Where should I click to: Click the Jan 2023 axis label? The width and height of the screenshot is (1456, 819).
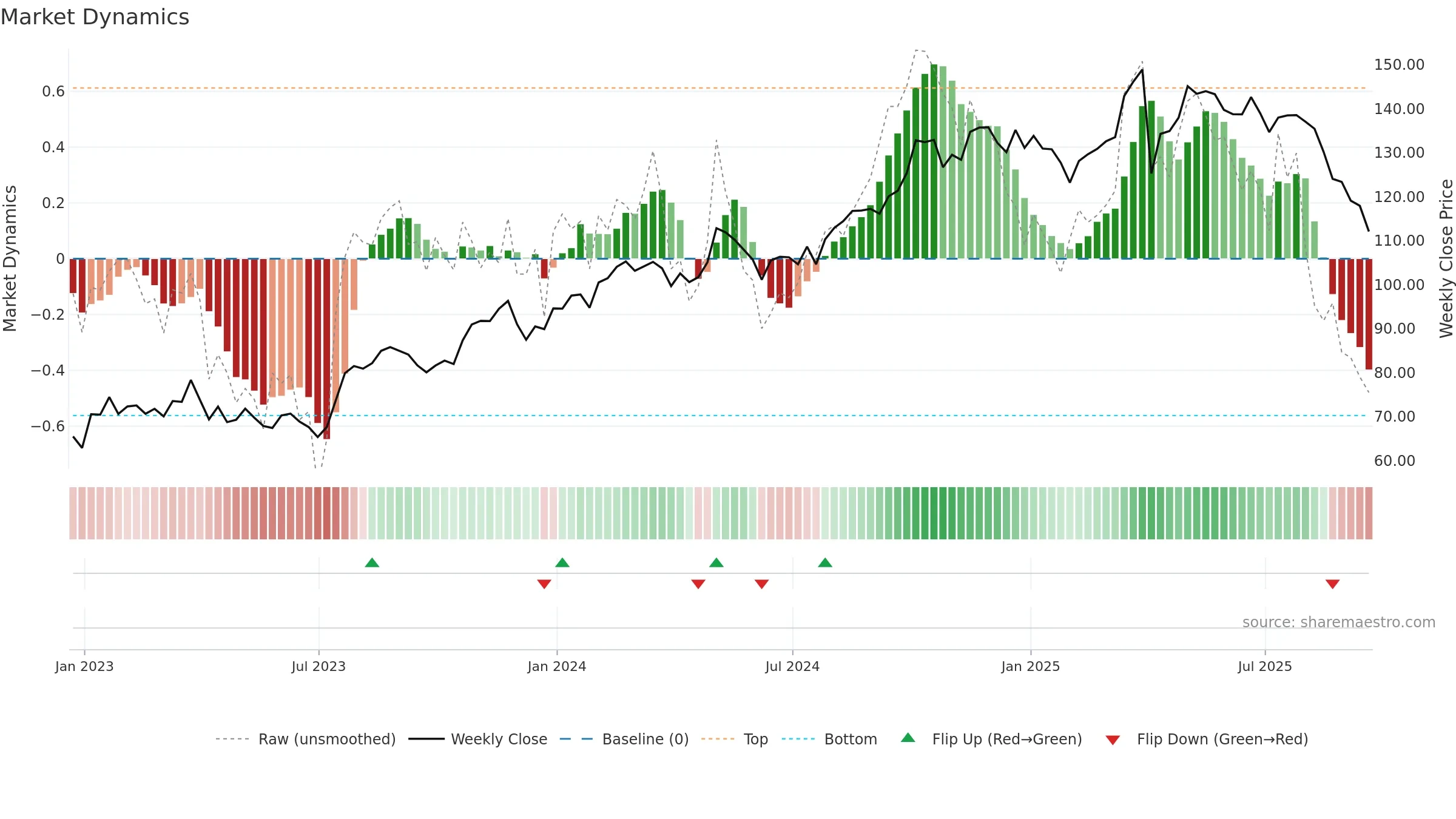84,666
